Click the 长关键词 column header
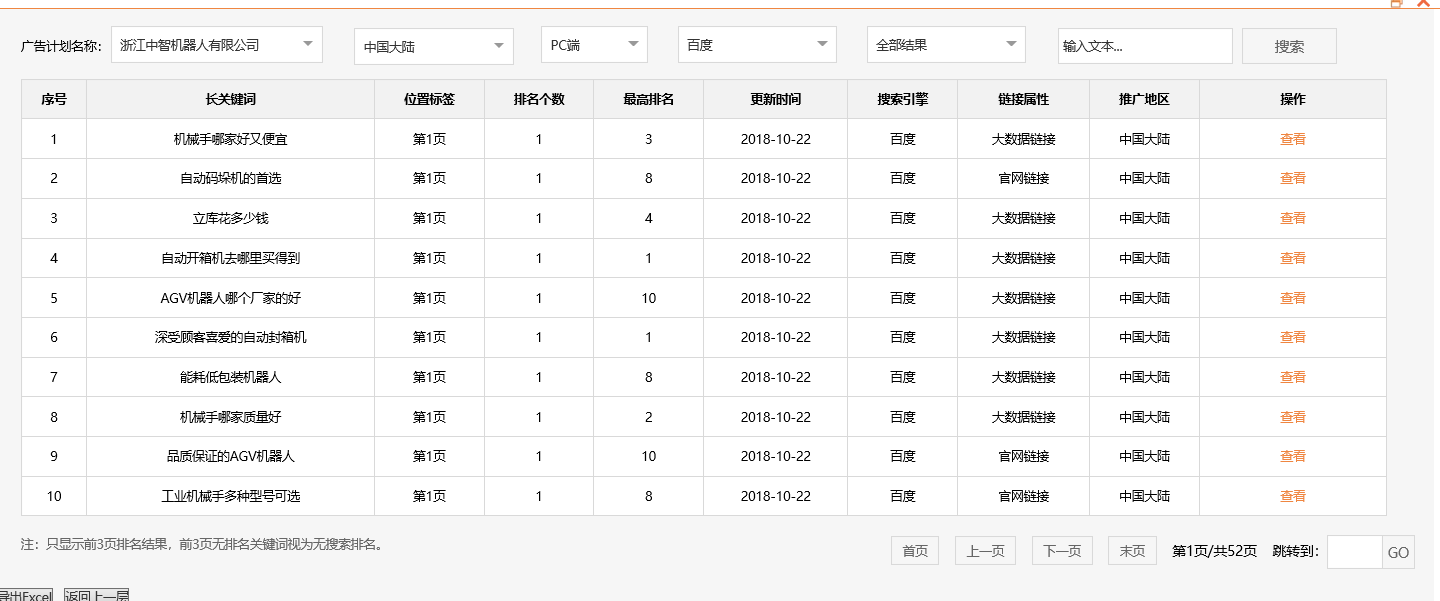Screen dimensions: 1440x601 (x=230, y=98)
